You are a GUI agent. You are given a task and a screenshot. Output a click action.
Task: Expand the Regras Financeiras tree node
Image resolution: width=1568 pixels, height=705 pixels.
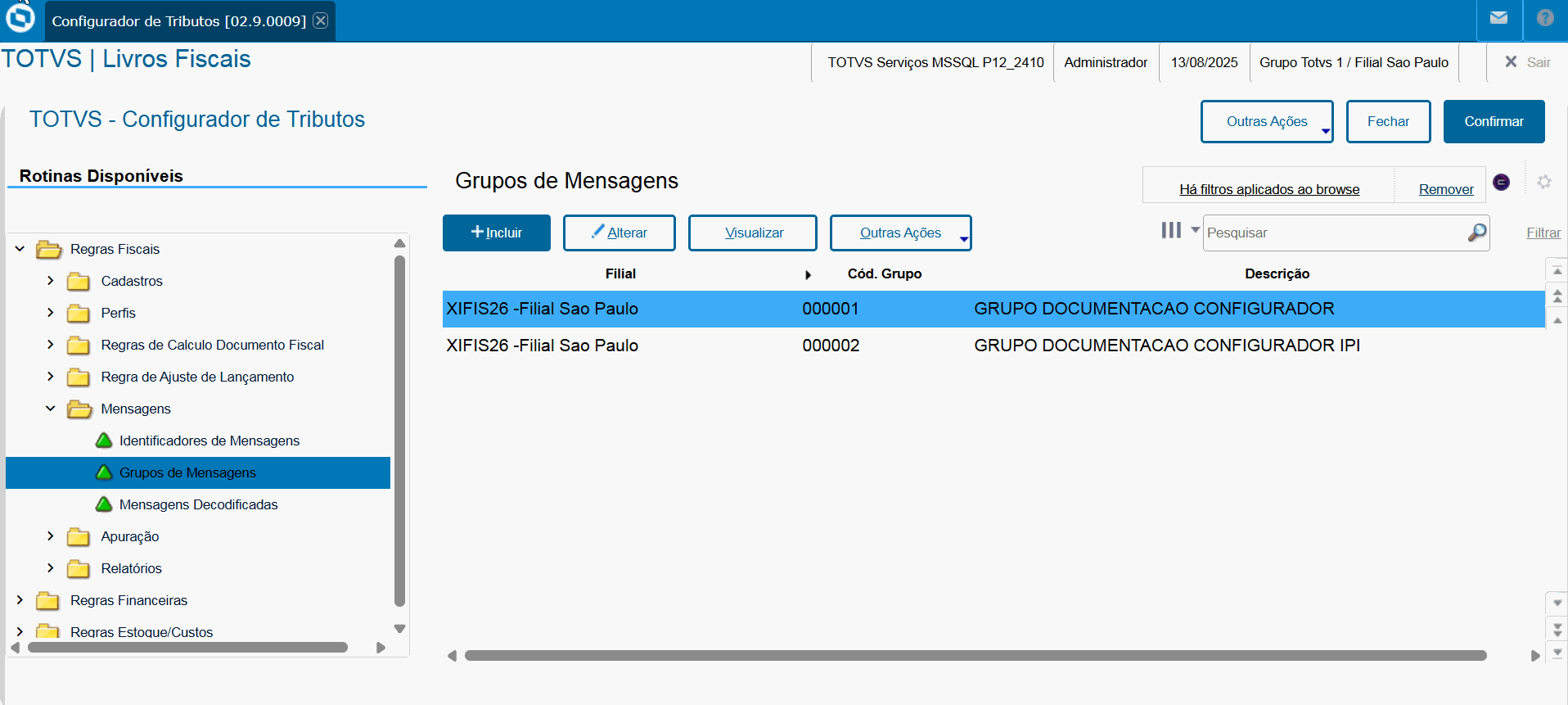click(20, 600)
